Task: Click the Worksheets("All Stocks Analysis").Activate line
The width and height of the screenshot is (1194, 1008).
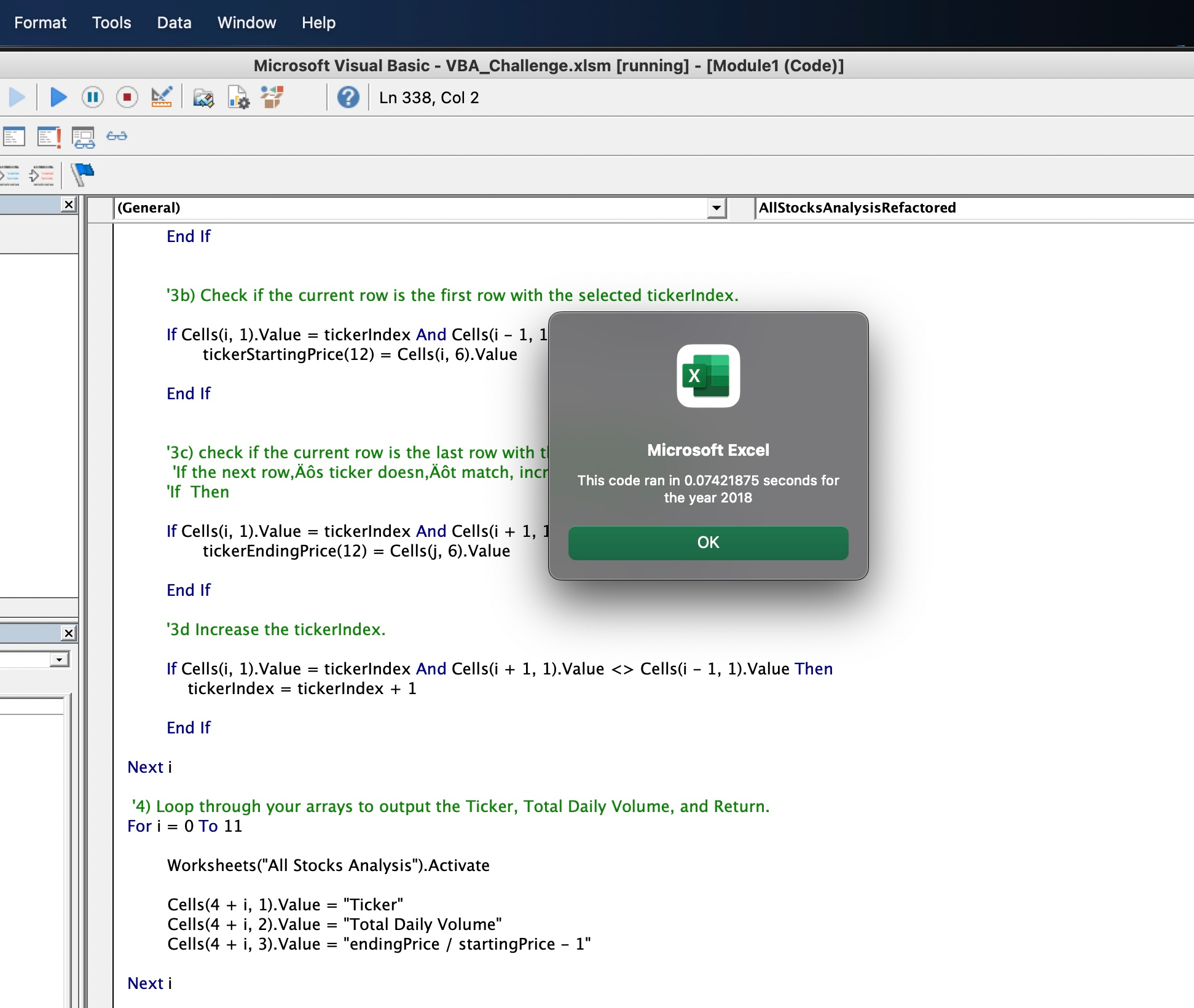Action: (x=328, y=865)
